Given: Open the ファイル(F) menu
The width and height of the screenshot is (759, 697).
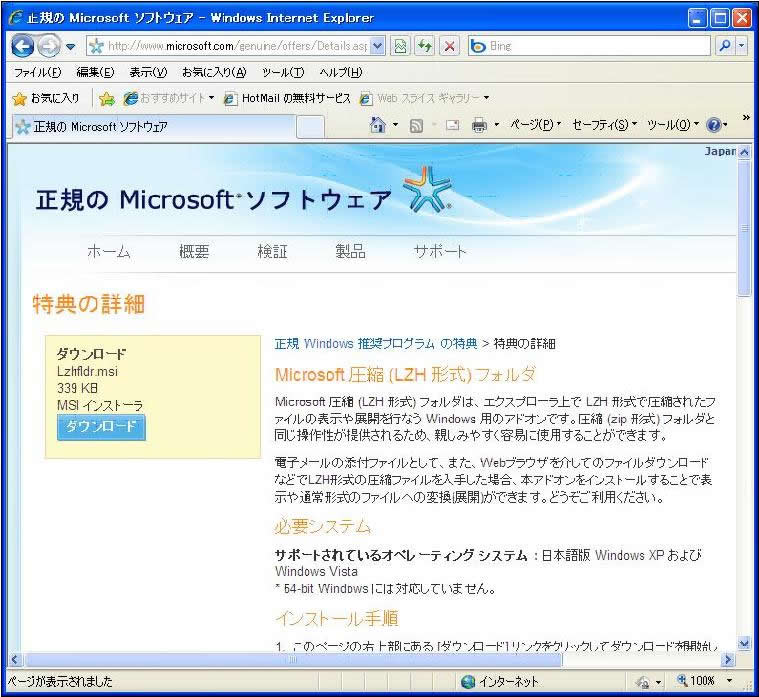Looking at the screenshot, I should click(x=38, y=73).
